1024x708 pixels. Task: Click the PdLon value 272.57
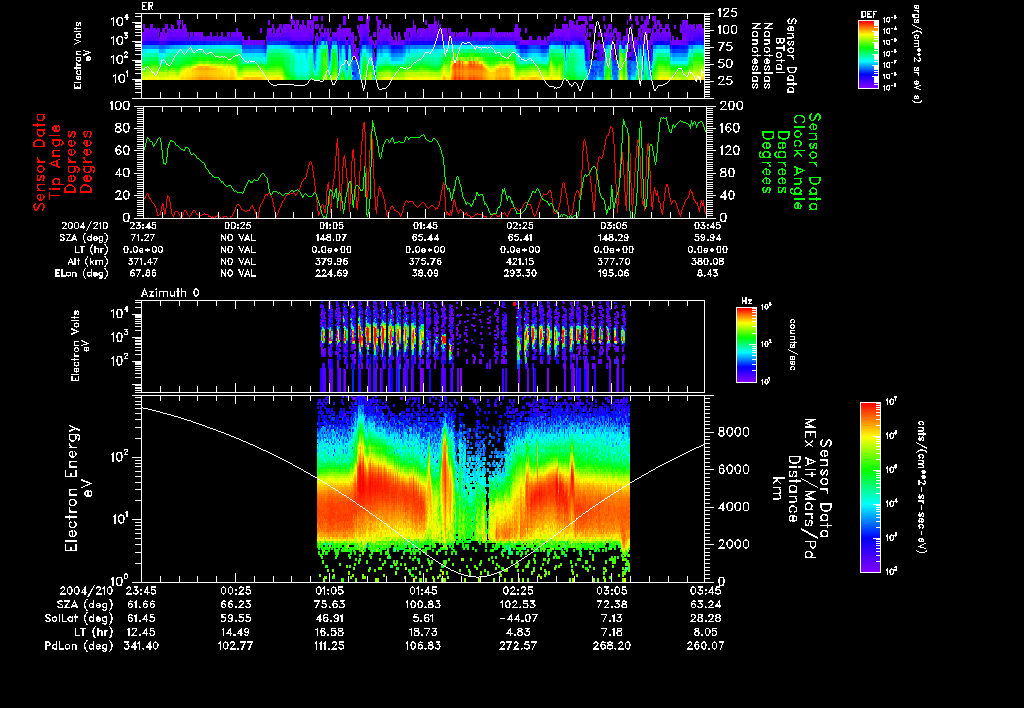click(517, 645)
